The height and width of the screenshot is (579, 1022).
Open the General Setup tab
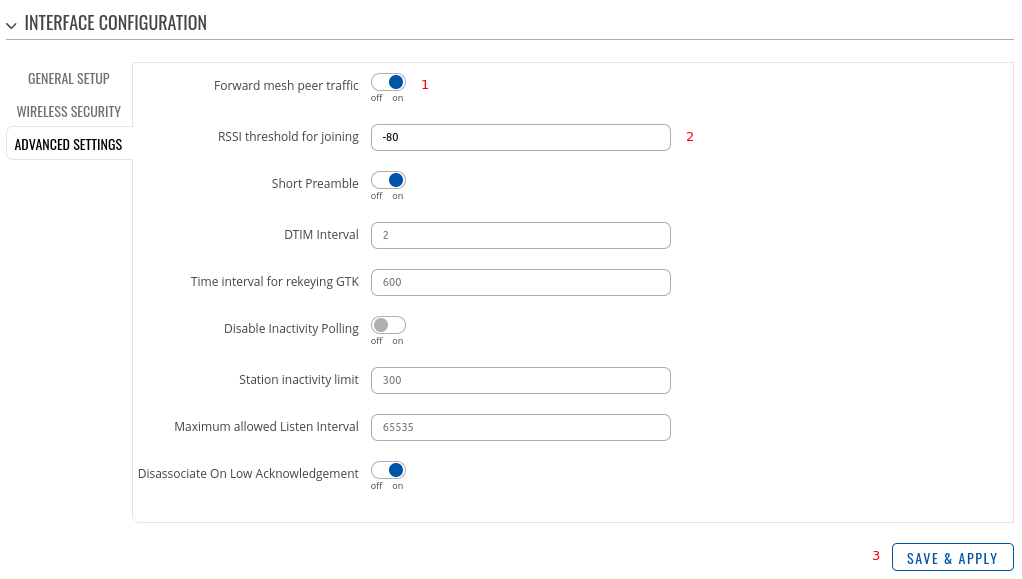[x=68, y=78]
